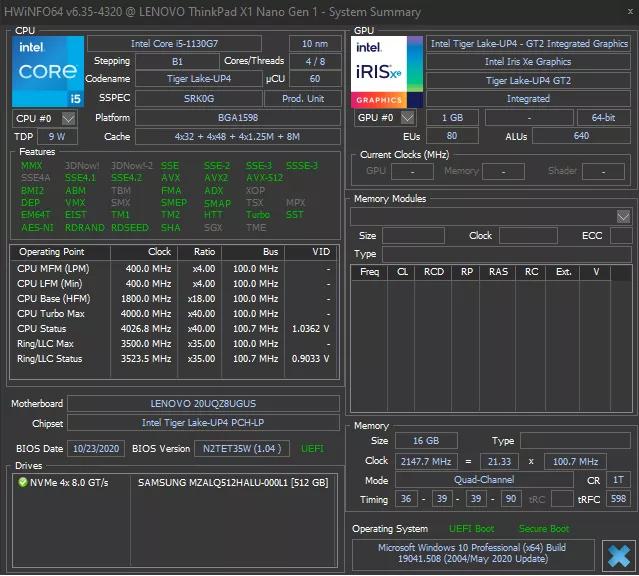This screenshot has height=576, width=639.
Task: Click the Intel Iris Xe Graphics logo
Action: pyautogui.click(x=387, y=72)
